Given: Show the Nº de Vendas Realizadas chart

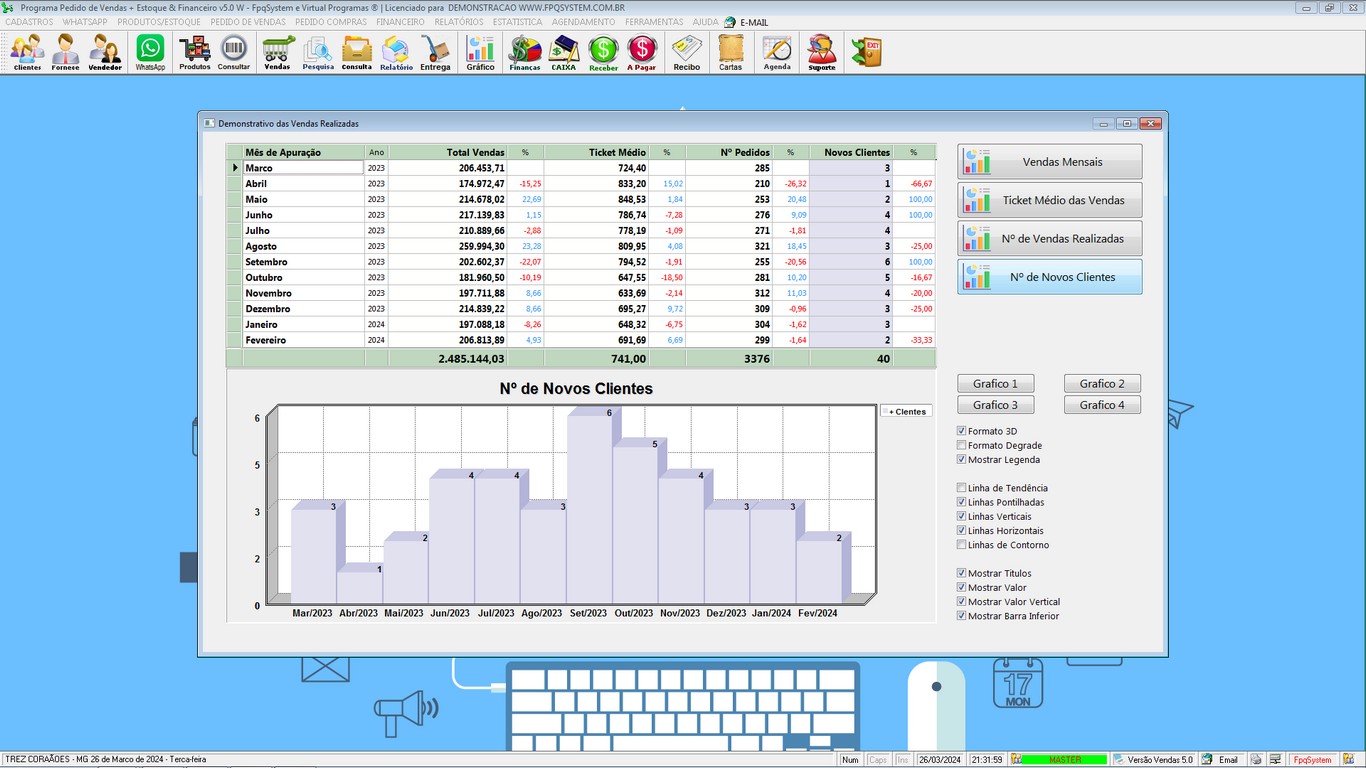Looking at the screenshot, I should 1049,239.
